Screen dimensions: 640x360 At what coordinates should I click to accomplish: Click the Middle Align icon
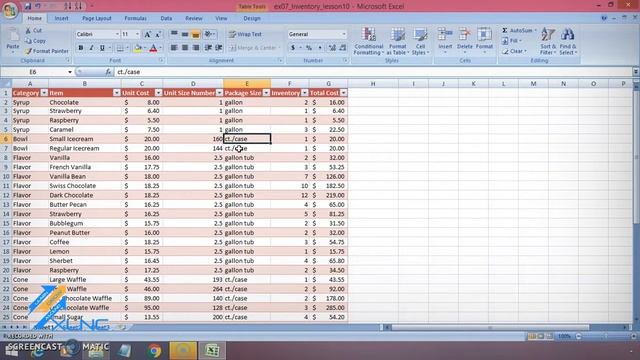(x=185, y=34)
